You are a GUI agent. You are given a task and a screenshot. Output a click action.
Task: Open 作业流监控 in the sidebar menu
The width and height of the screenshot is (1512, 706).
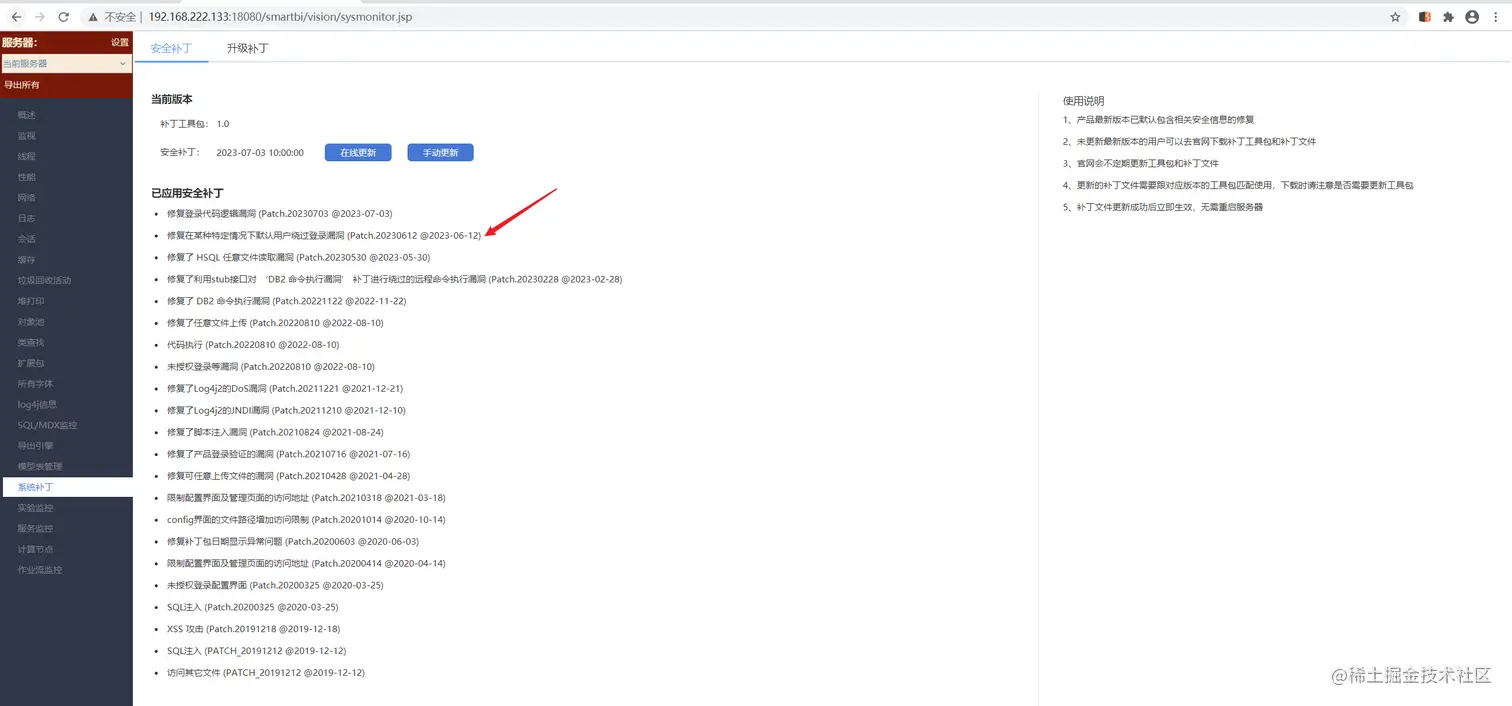tap(40, 570)
